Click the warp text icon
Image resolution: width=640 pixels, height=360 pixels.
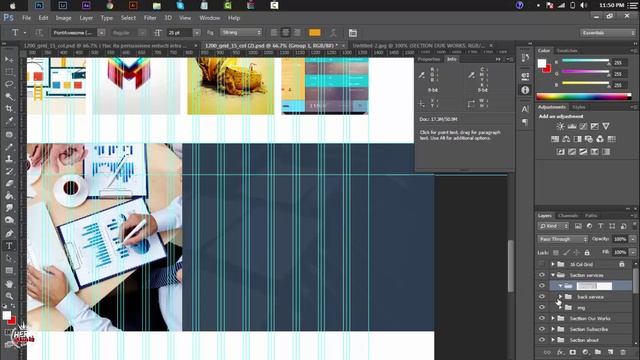333,33
